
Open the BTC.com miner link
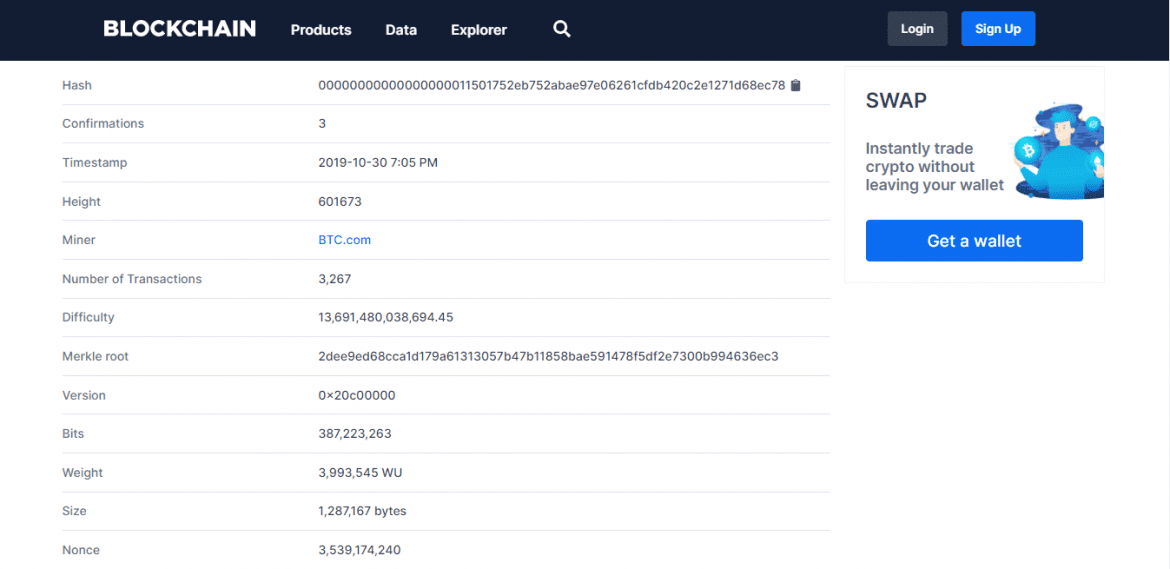point(344,240)
